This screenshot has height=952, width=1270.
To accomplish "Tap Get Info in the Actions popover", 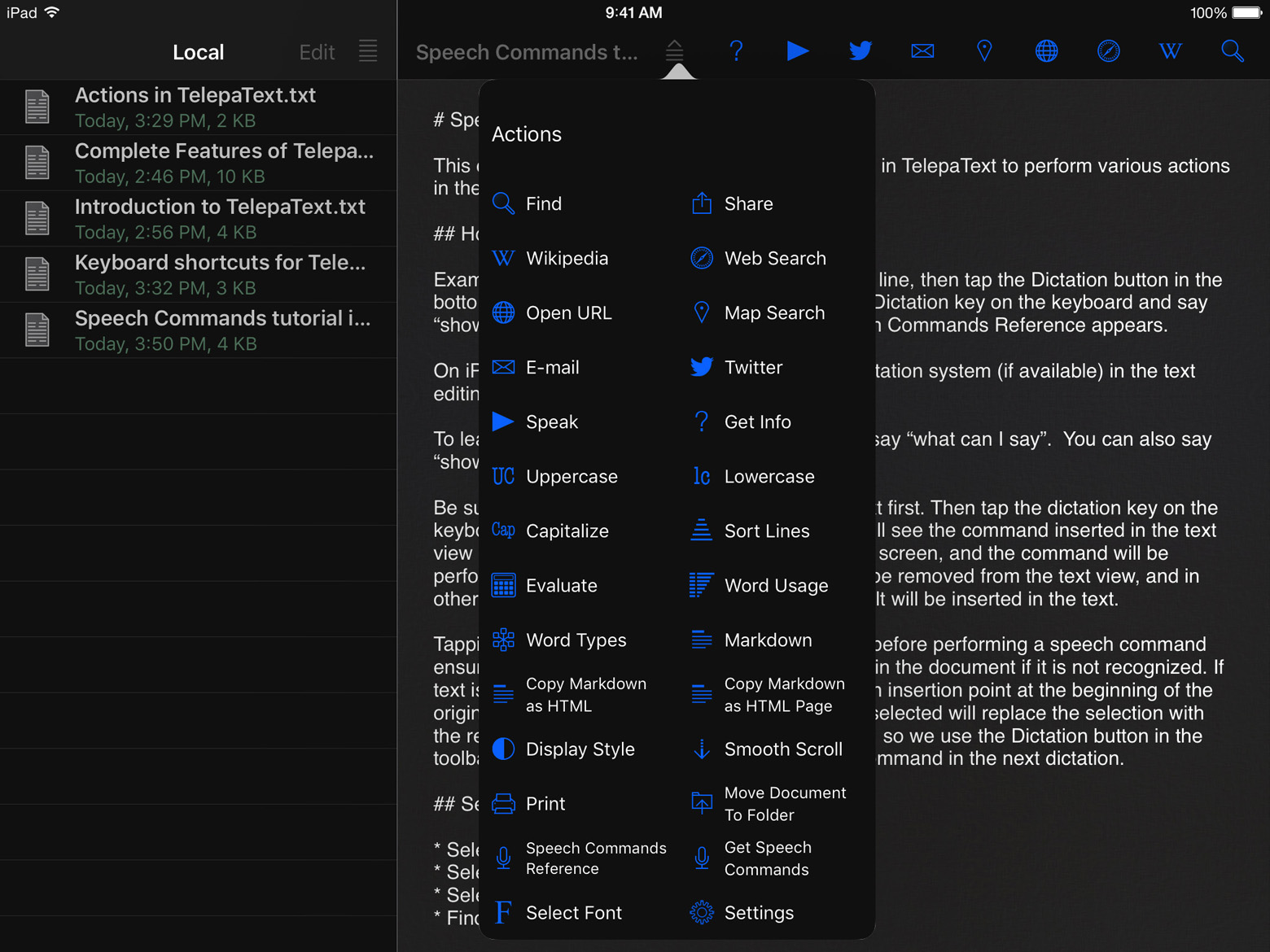I will pos(741,421).
